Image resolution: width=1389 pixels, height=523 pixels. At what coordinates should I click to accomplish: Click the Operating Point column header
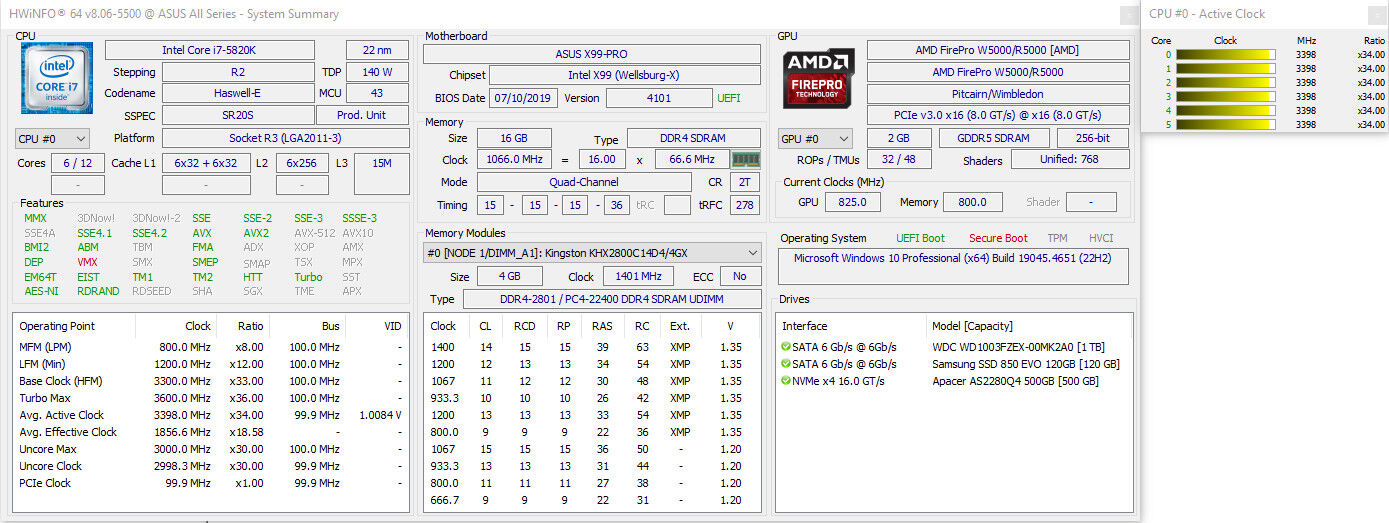tap(75, 326)
